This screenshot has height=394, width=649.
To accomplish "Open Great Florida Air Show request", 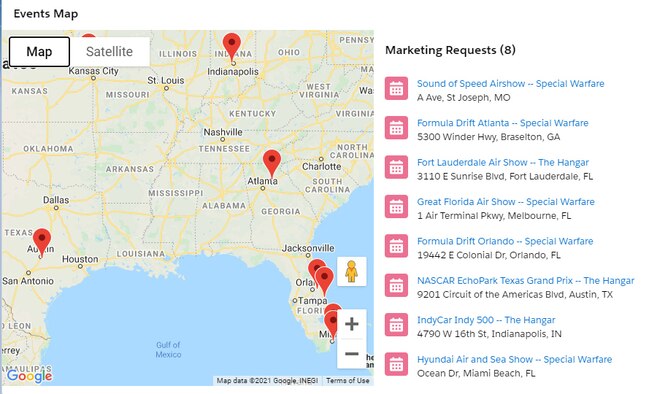I will (x=505, y=202).
